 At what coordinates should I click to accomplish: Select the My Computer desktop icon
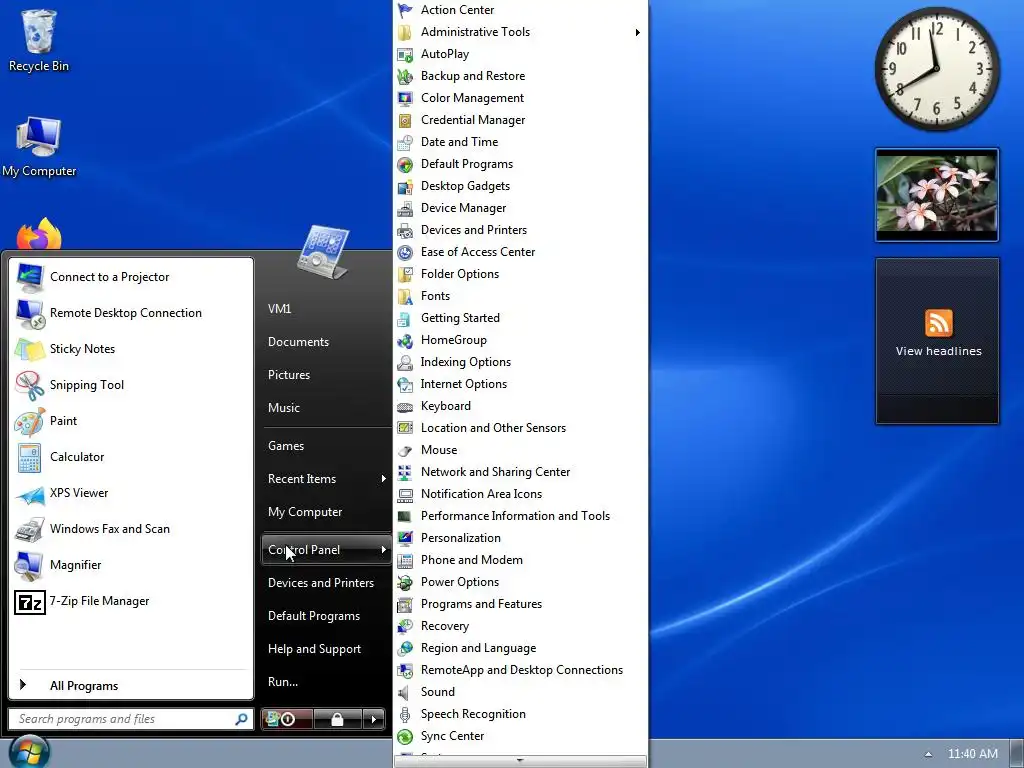pyautogui.click(x=39, y=146)
